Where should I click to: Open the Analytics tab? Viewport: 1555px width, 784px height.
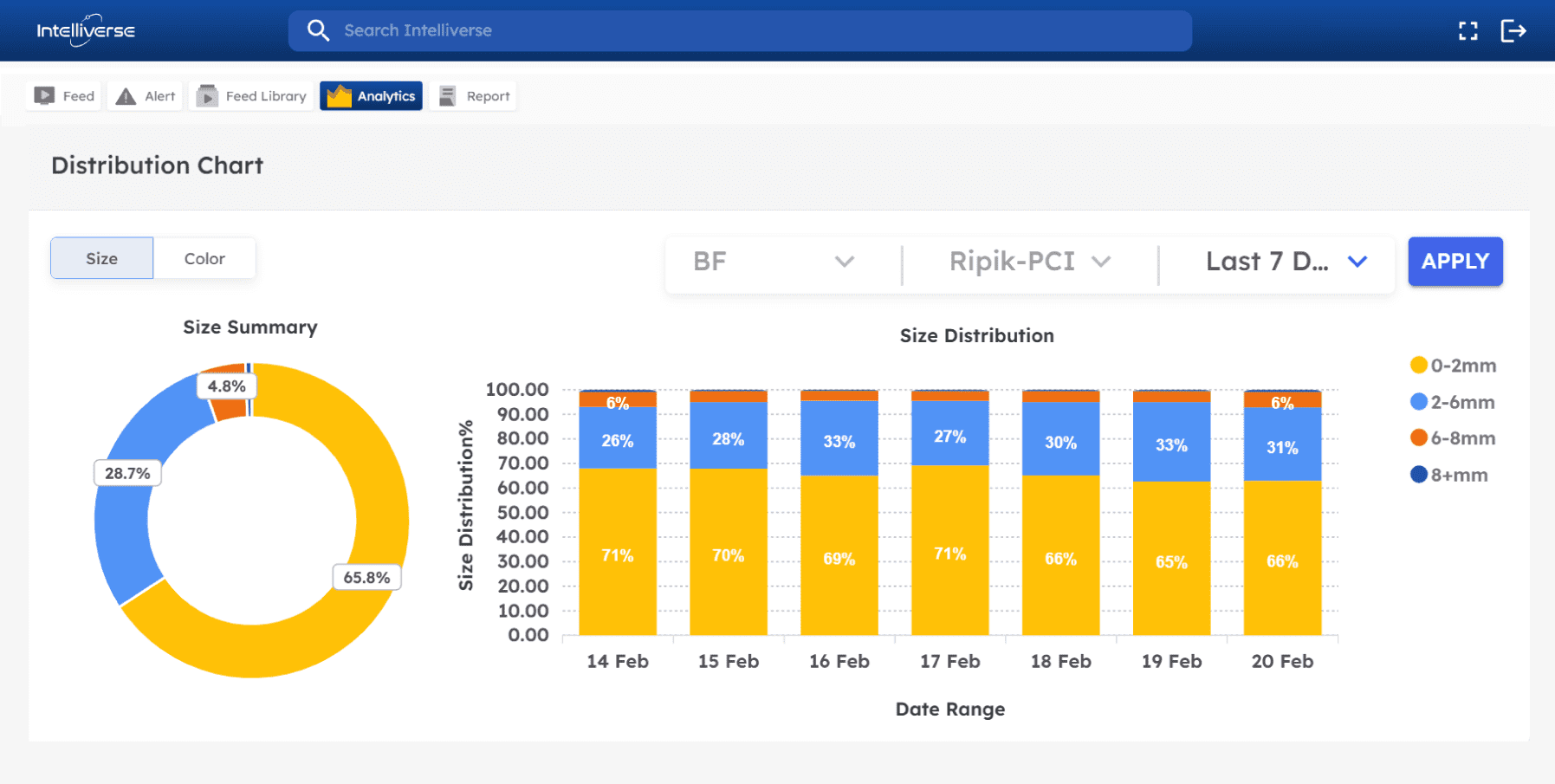click(x=372, y=96)
